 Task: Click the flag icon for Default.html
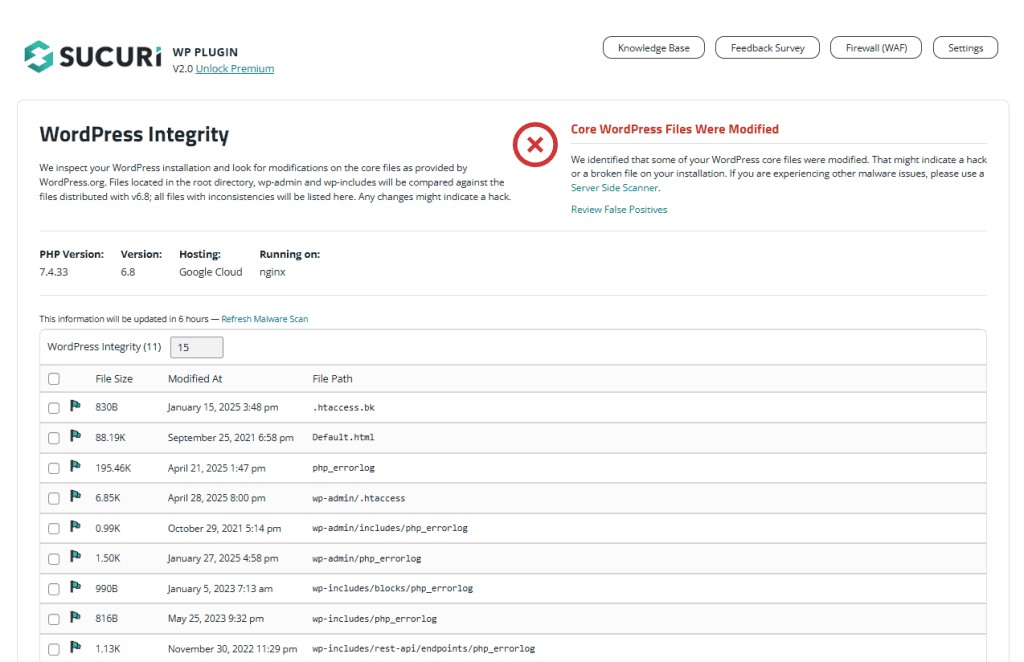click(x=76, y=436)
